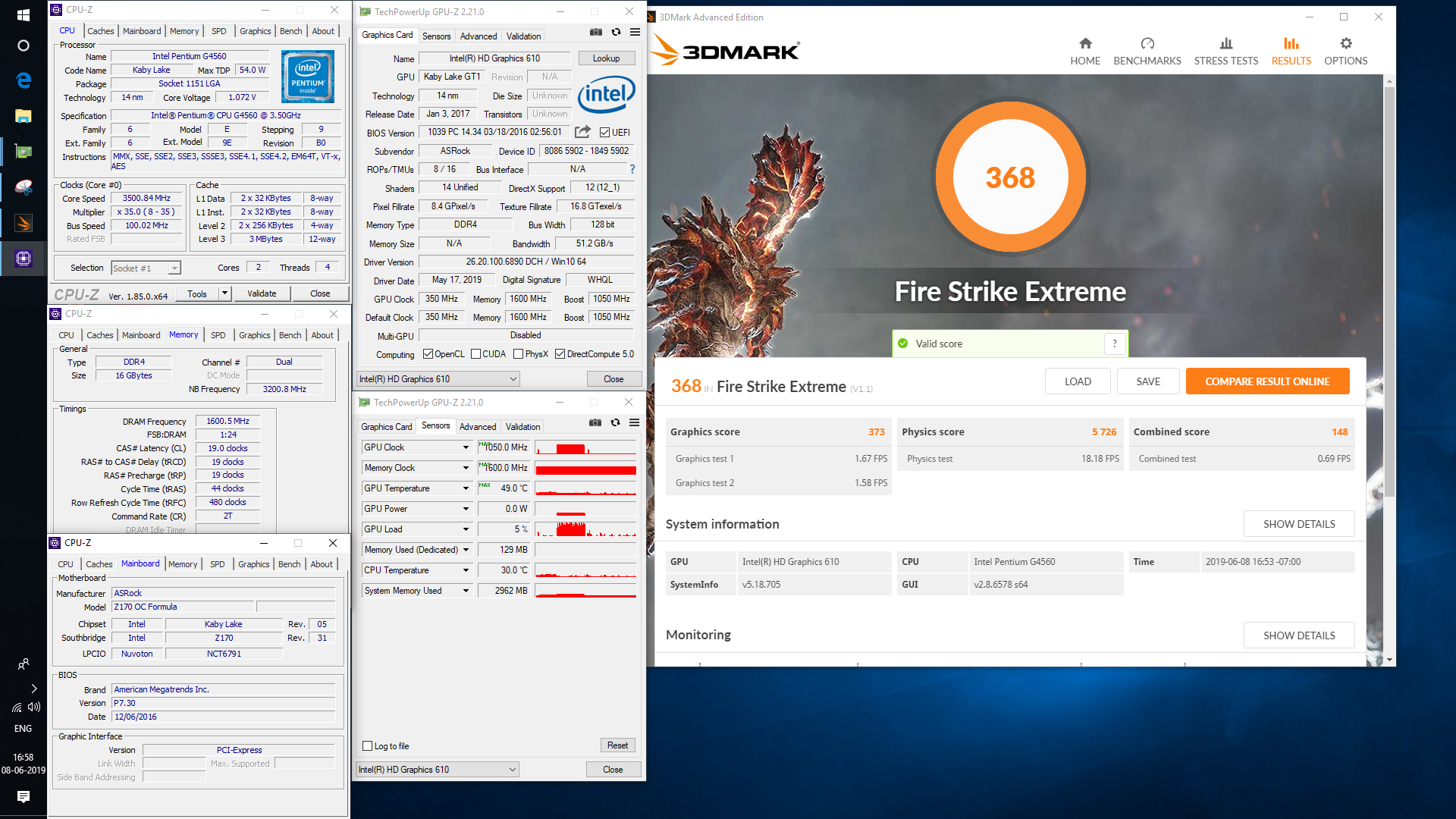Viewport: 1456px width, 819px height.
Task: Open Cortana circle on the taskbar
Action: (23, 45)
